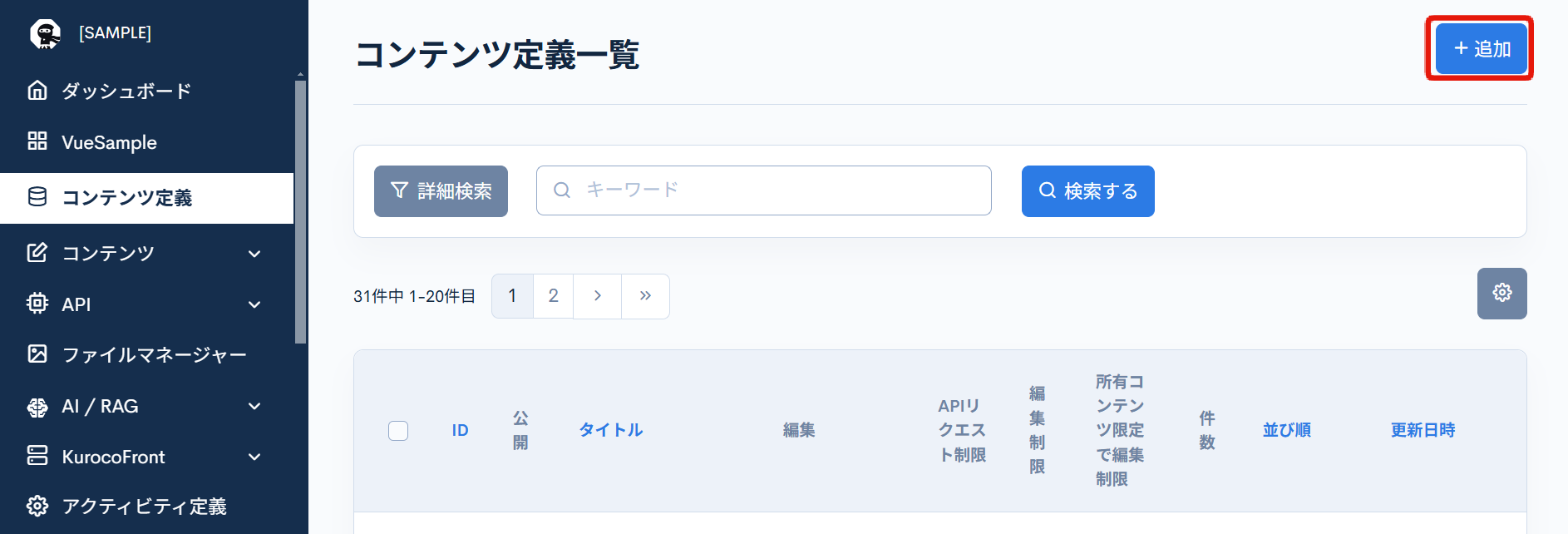Screen dimensions: 1568x534
Task: Click the 公開 column header
Action: [520, 430]
